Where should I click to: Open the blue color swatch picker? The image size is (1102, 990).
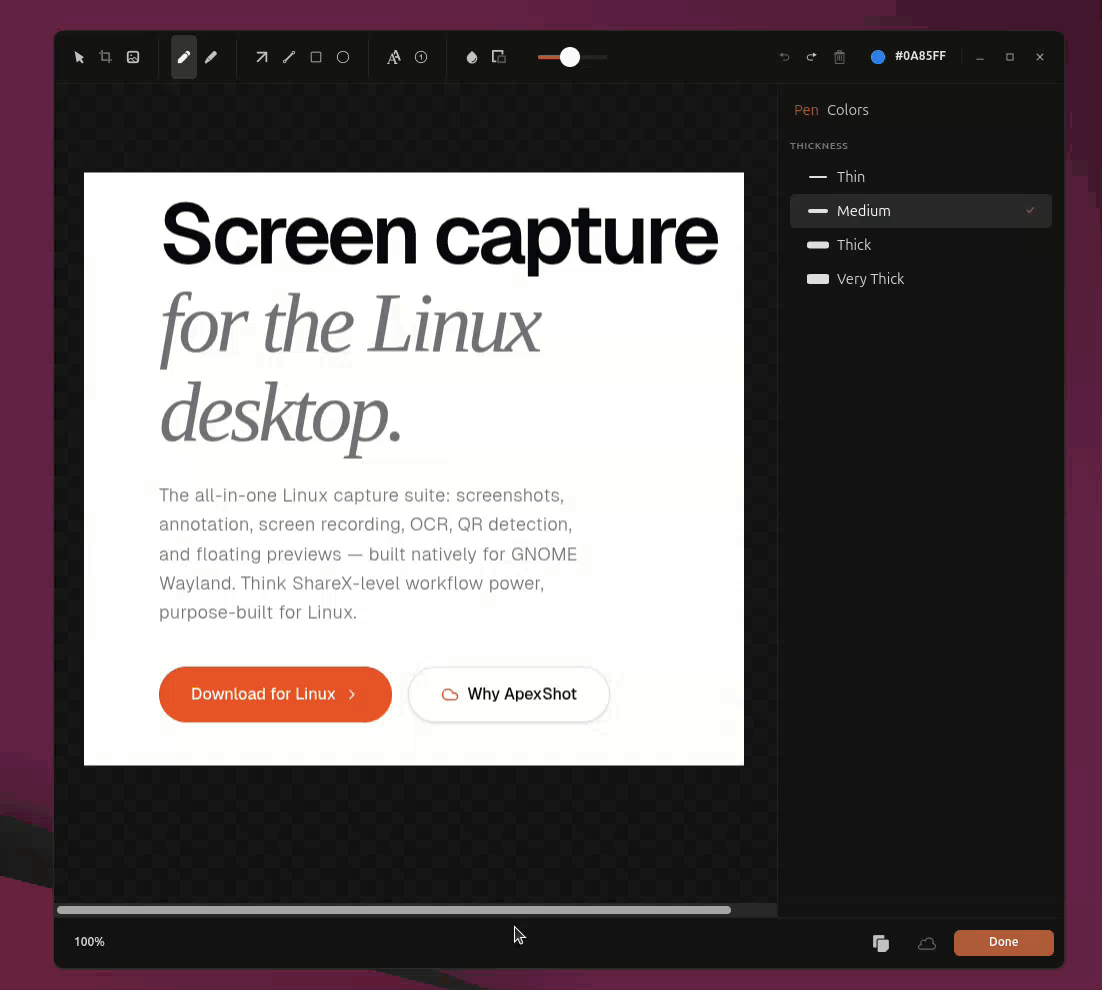click(x=878, y=57)
